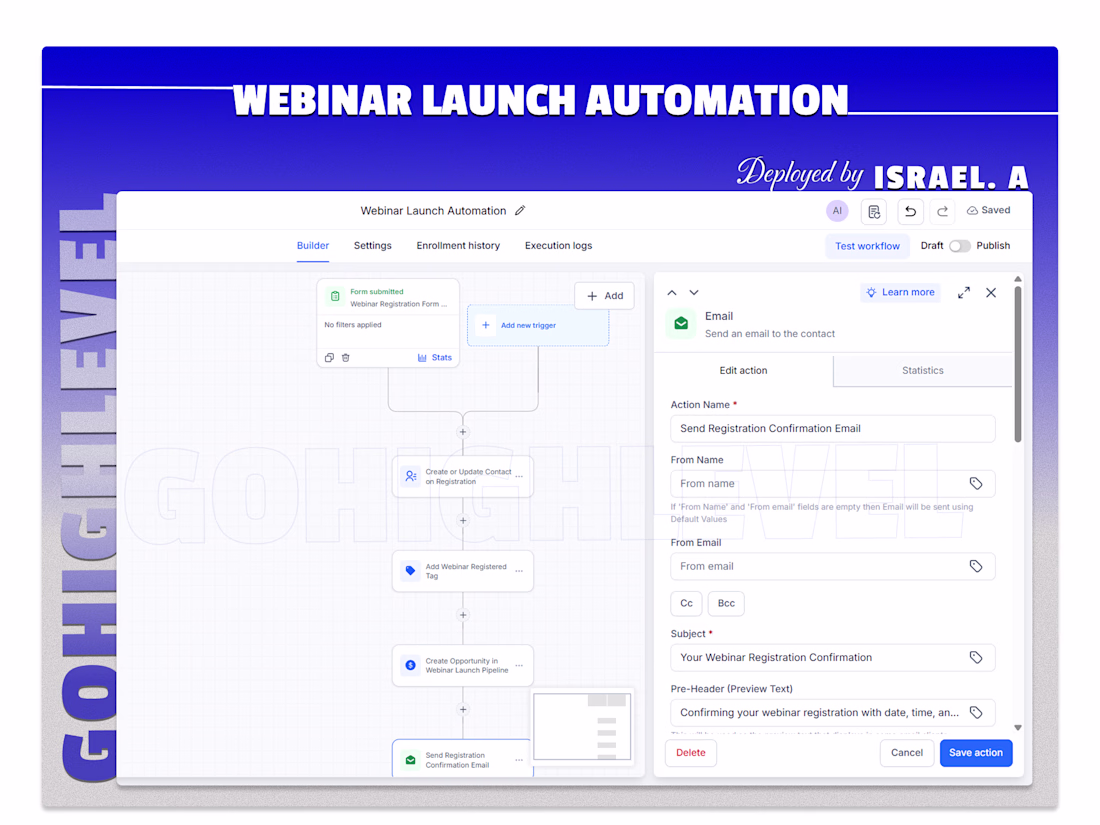Add step below the trigger connector
The image size is (1100, 825).
pos(462,432)
